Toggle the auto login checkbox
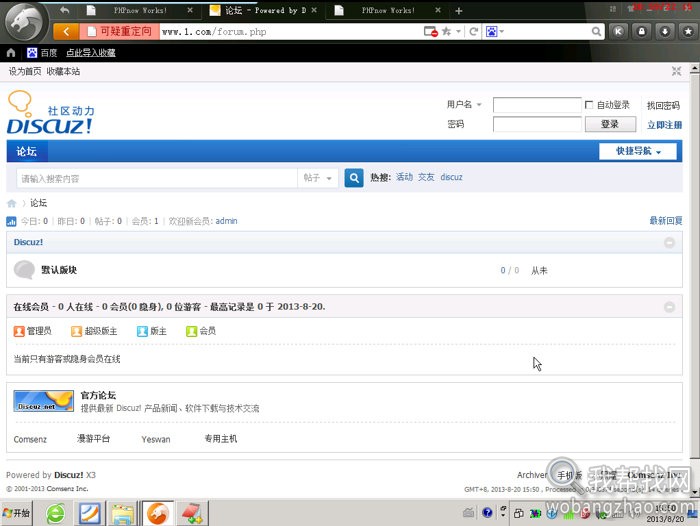The height and width of the screenshot is (526, 700). pyautogui.click(x=589, y=105)
